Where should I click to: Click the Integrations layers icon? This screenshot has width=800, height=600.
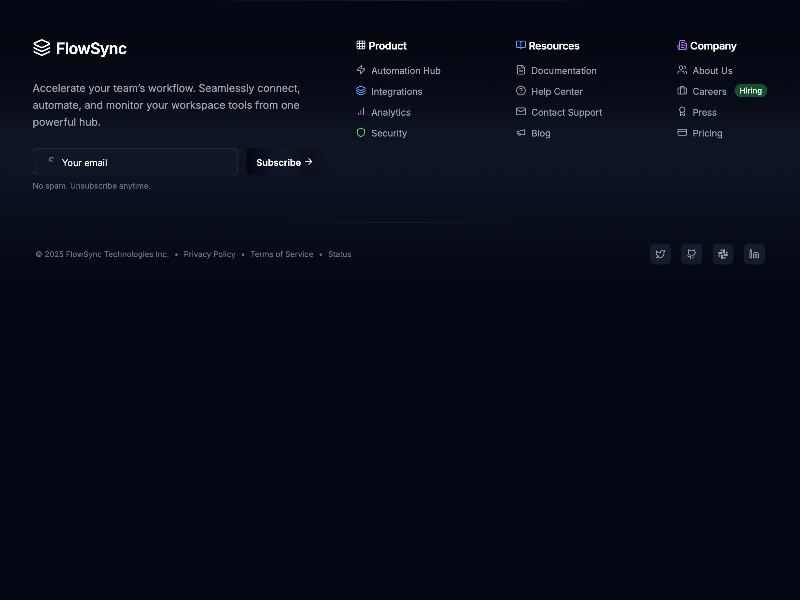point(361,91)
